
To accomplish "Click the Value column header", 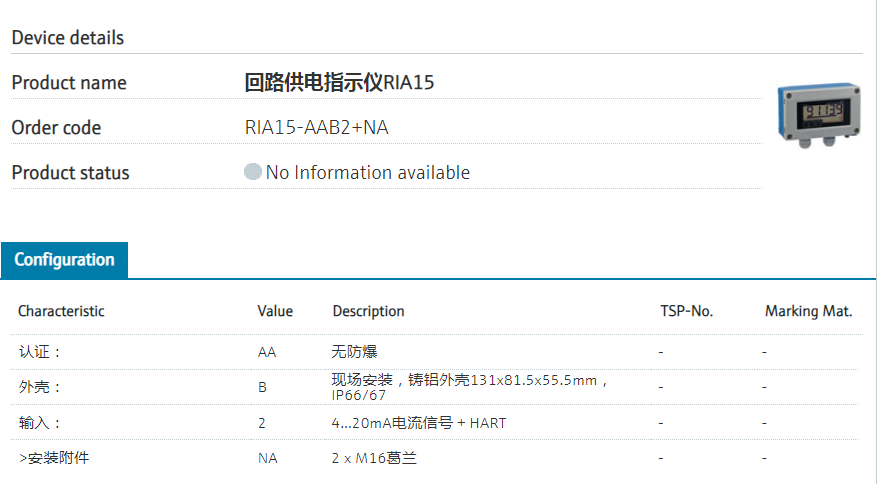I will pos(275,311).
